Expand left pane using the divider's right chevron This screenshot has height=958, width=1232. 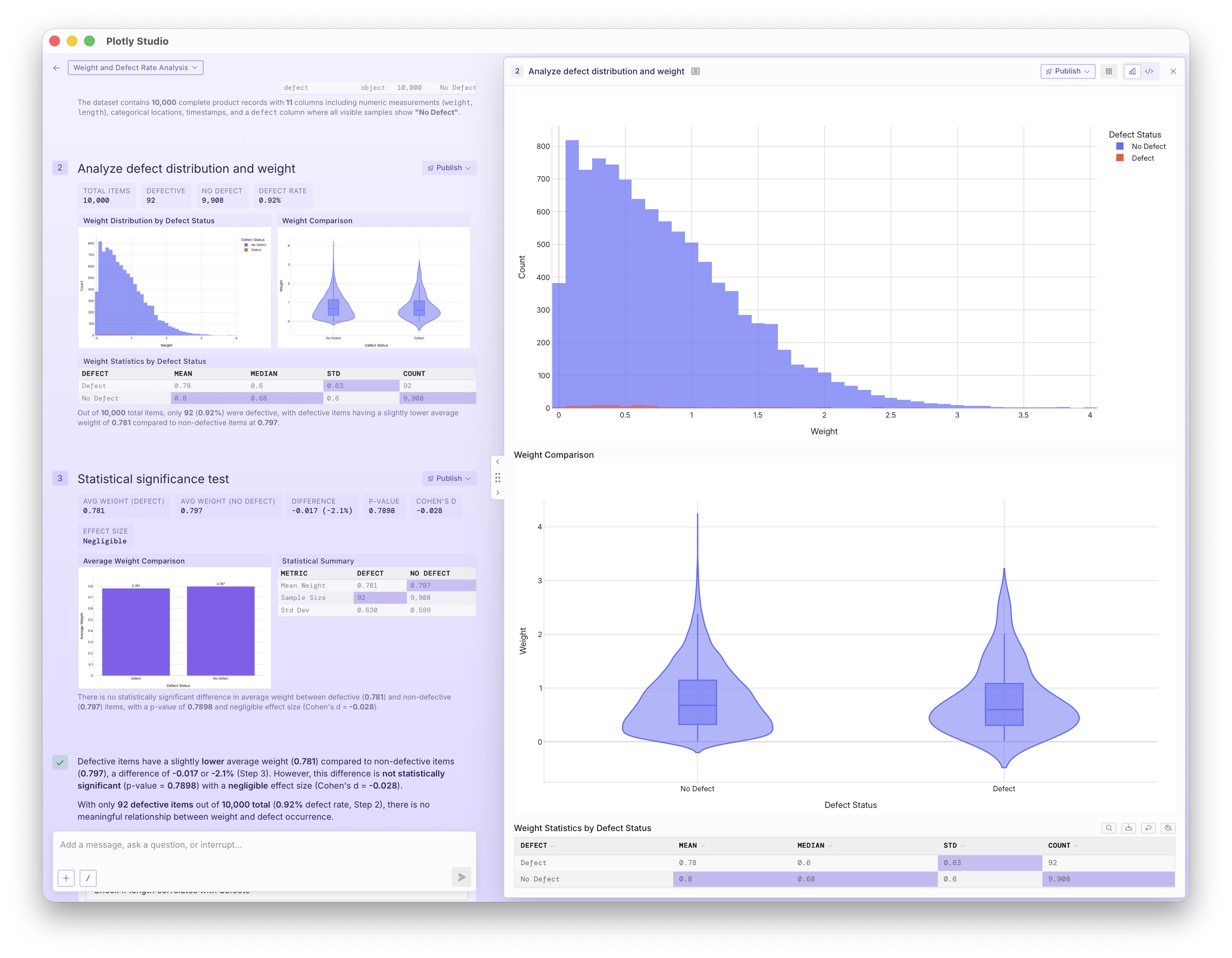[x=497, y=493]
